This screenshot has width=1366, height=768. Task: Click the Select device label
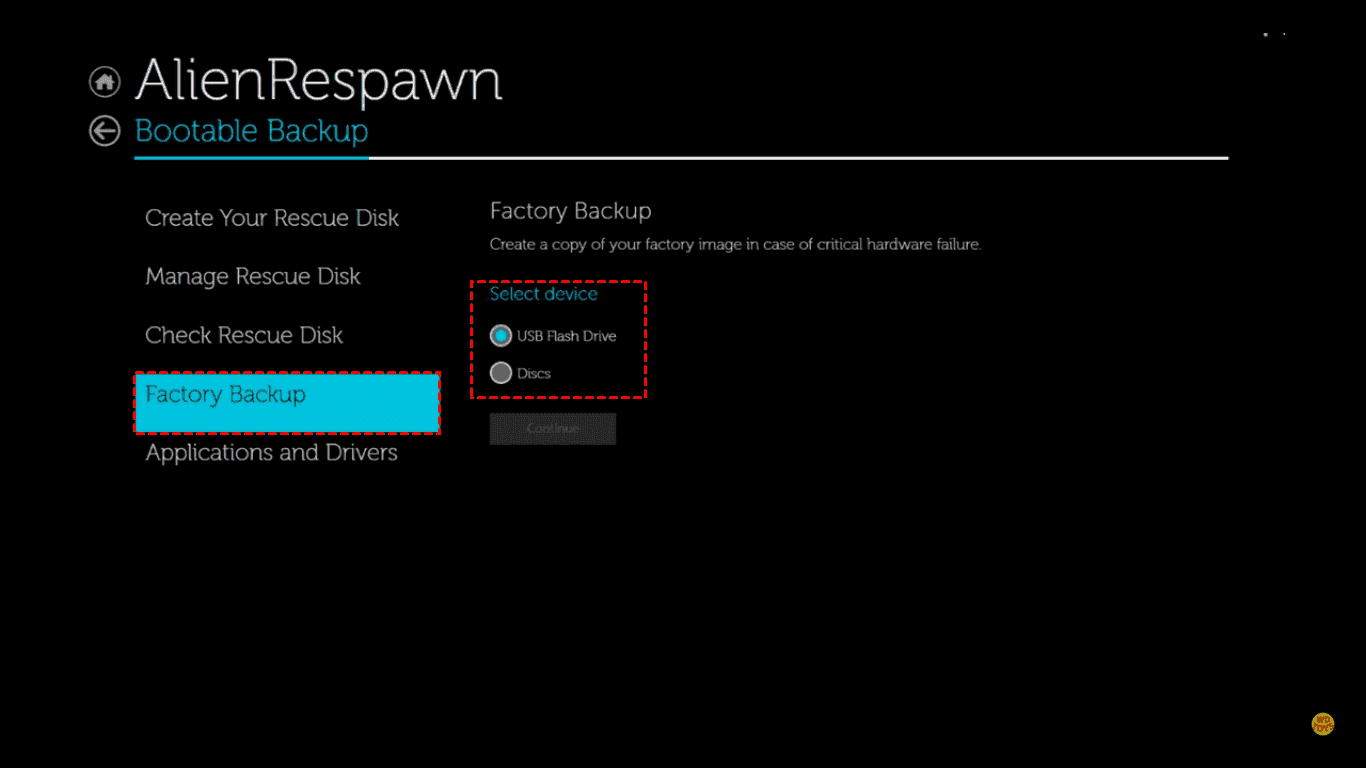coord(543,294)
